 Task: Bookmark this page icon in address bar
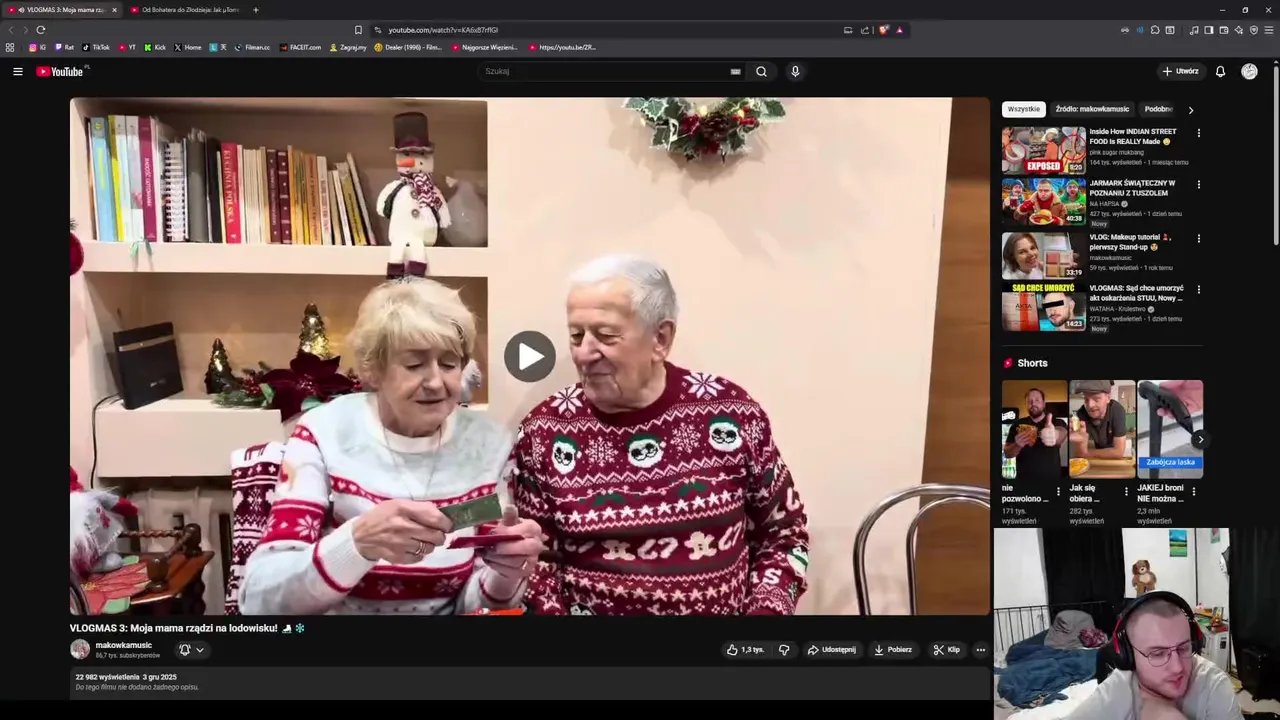coord(358,30)
